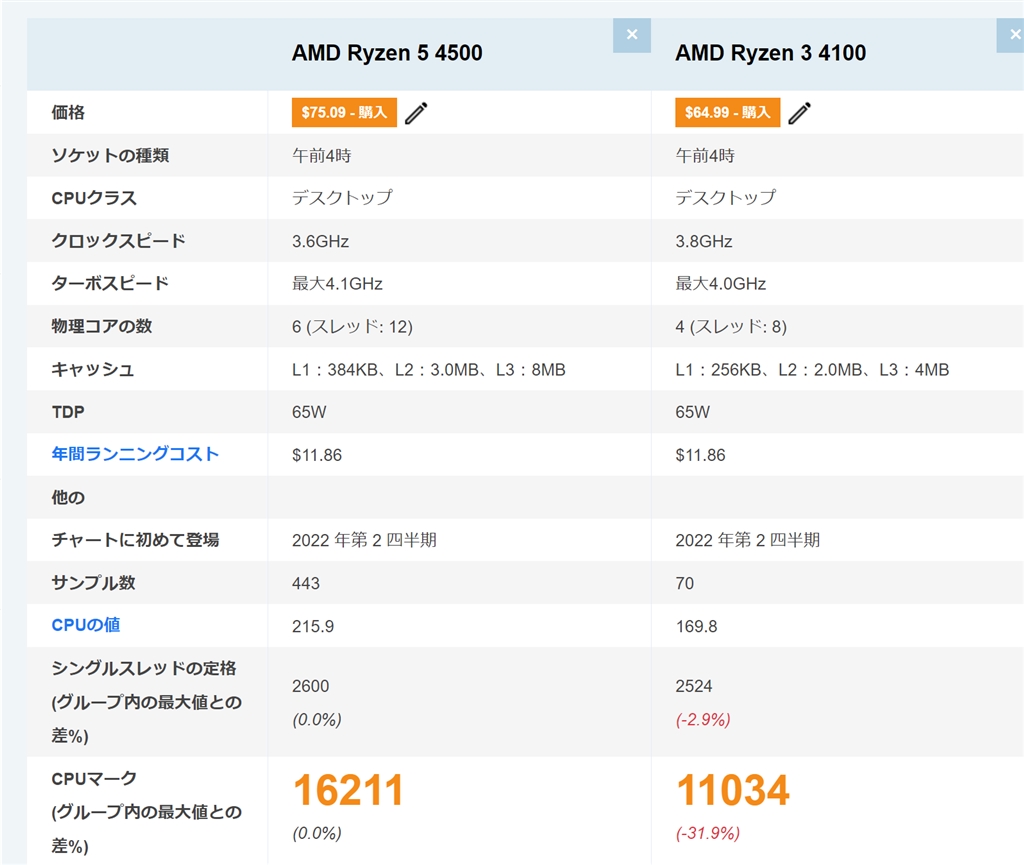Click the $64.99 - 購入 buy button

click(728, 112)
